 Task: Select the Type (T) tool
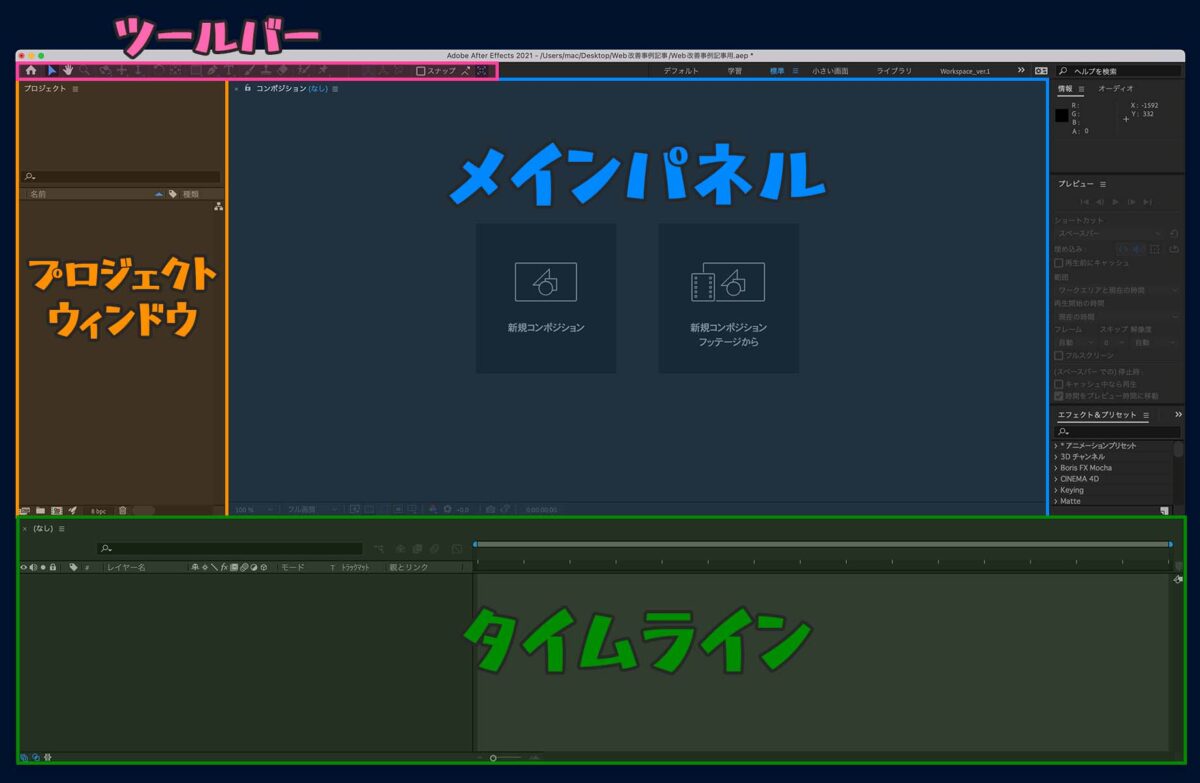click(228, 71)
